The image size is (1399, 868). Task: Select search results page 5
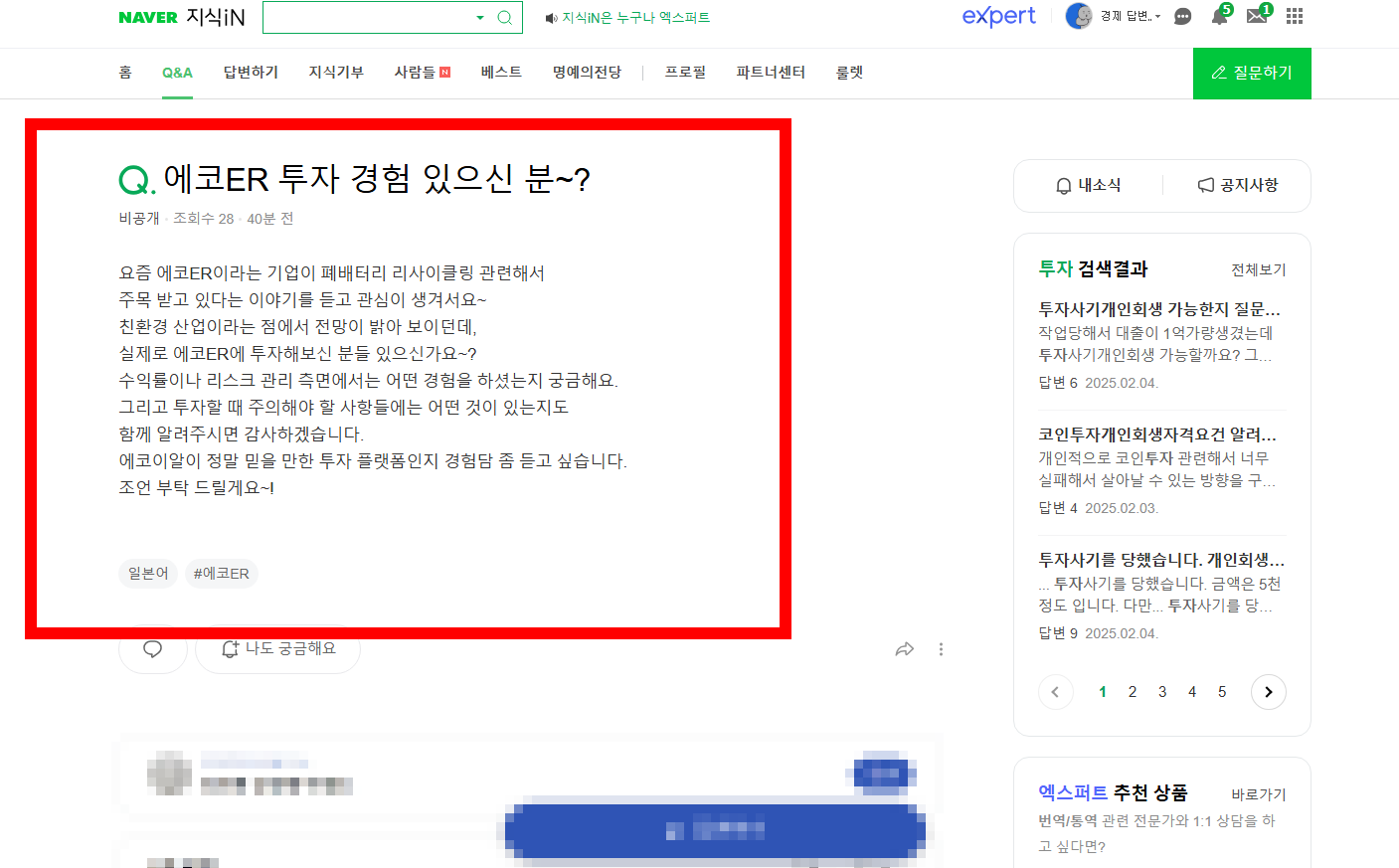1222,692
